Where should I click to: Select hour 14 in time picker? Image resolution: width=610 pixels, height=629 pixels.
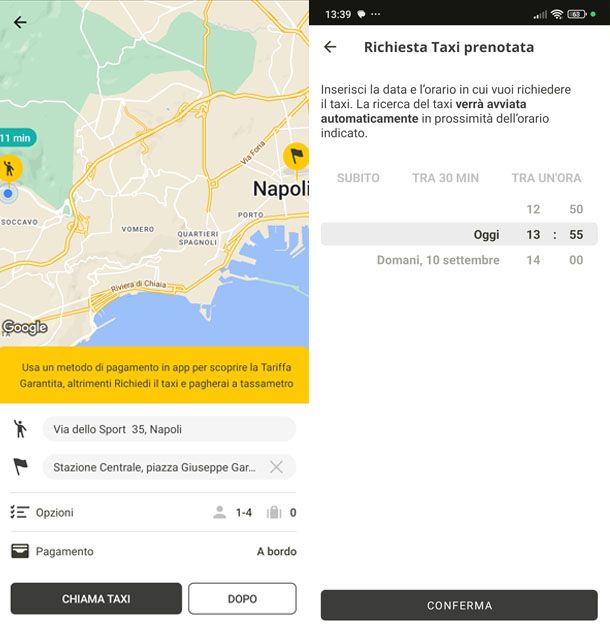[533, 260]
